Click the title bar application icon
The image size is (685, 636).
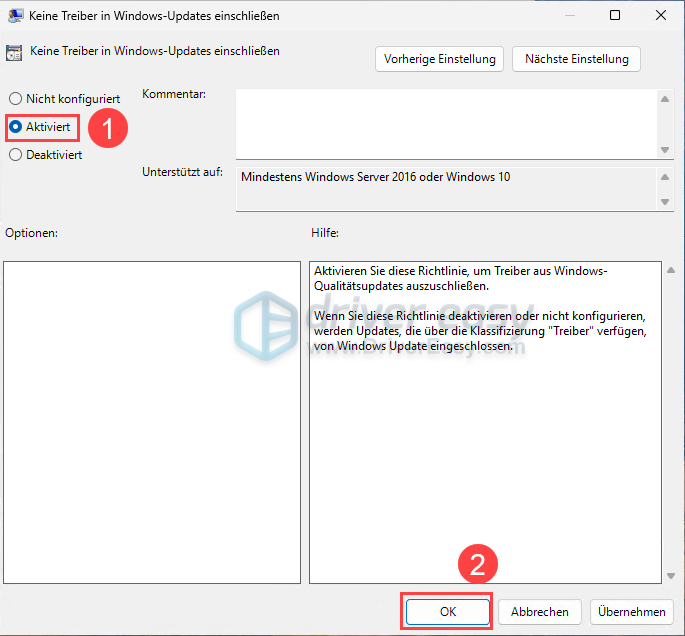[x=15, y=16]
